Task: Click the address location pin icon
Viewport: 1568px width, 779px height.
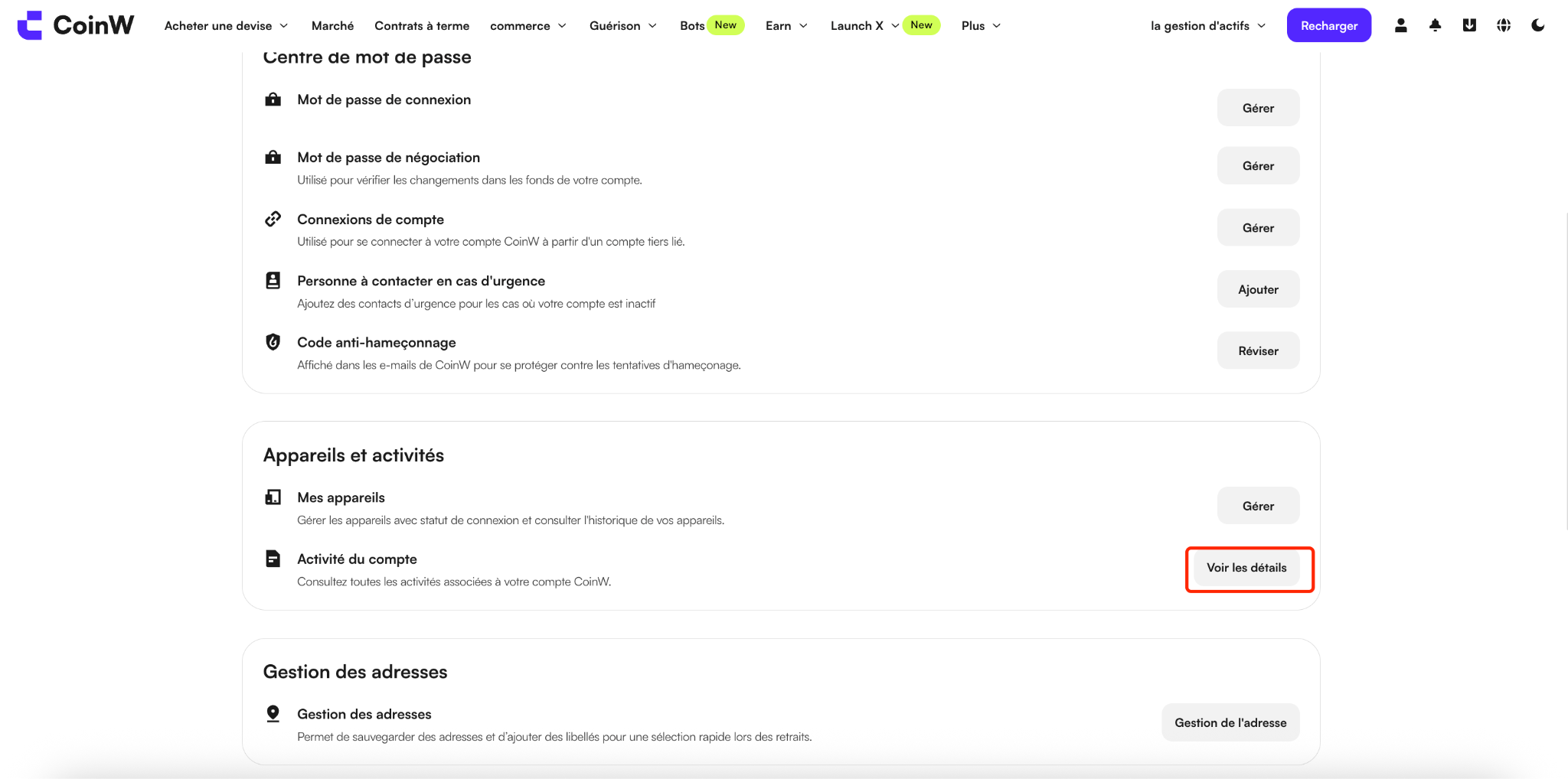Action: (273, 713)
